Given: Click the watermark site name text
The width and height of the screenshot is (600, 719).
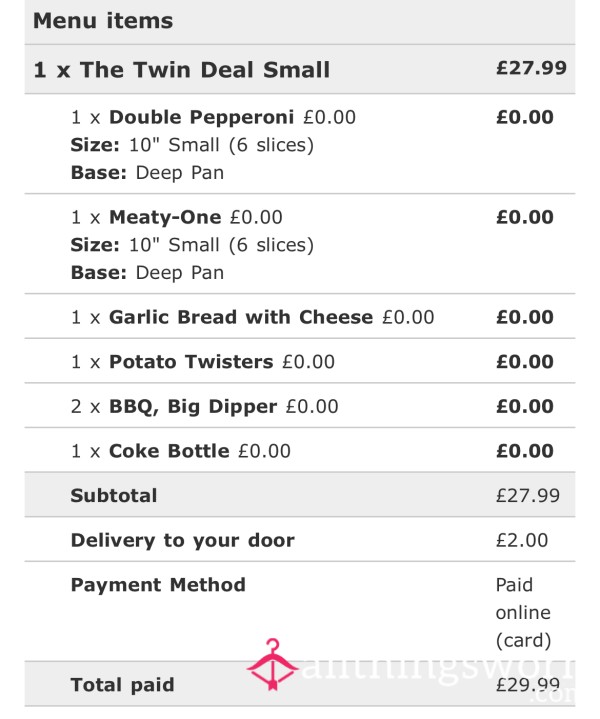Looking at the screenshot, I should (438, 676).
